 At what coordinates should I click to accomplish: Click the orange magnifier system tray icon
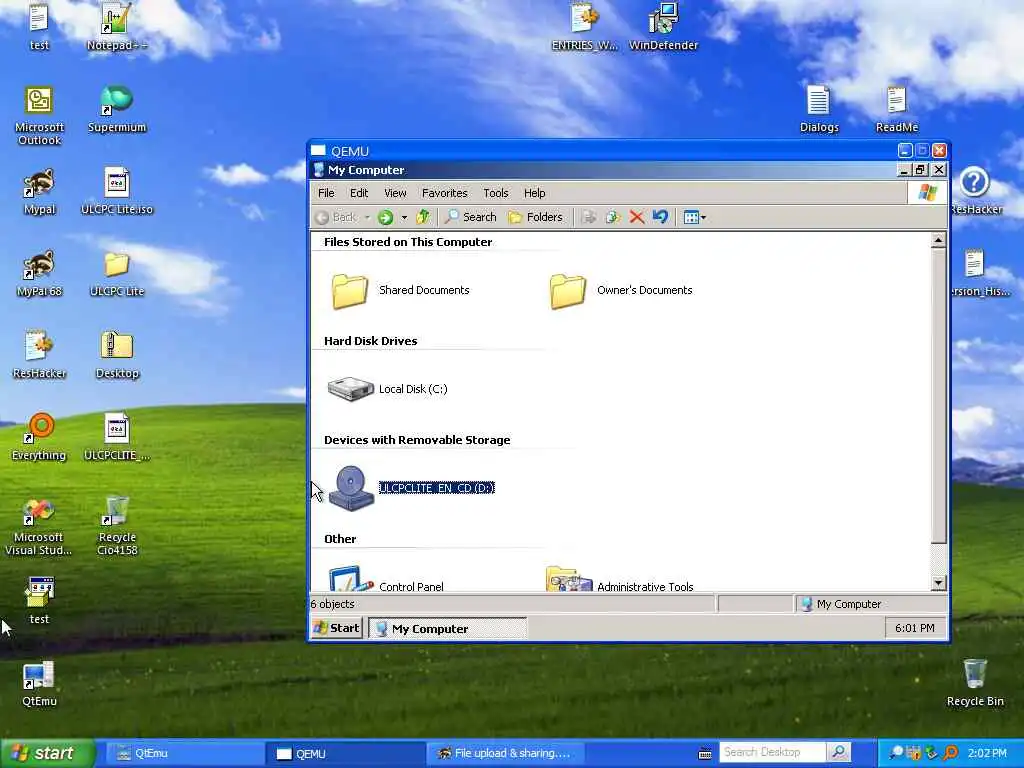[950, 754]
